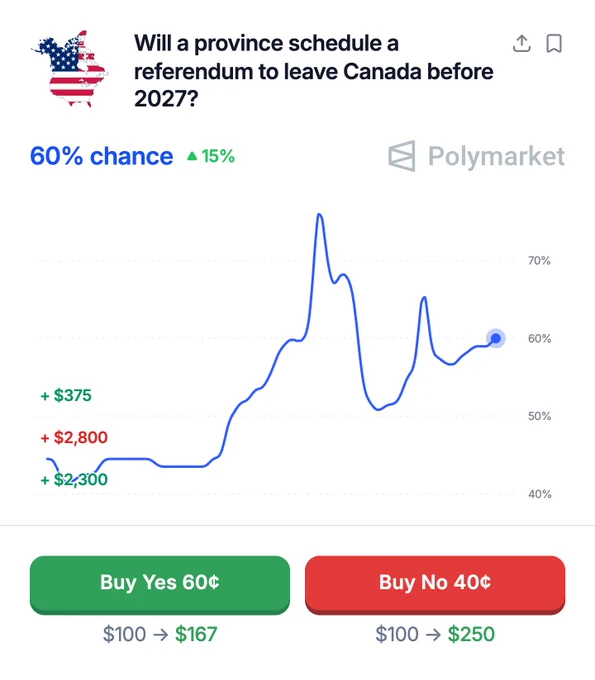Click the + $2,300 trade notification

(x=74, y=480)
